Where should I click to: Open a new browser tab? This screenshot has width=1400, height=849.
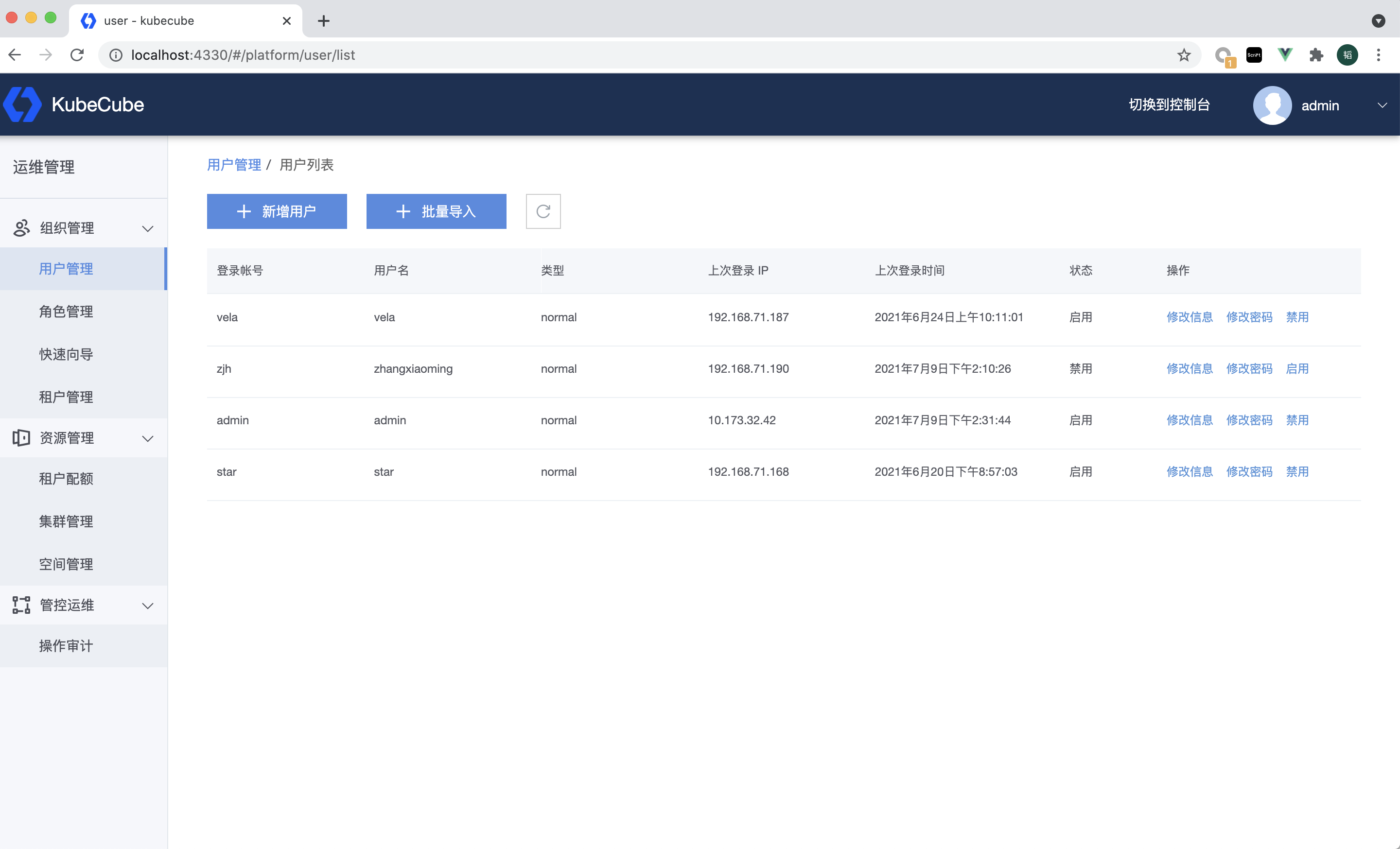pos(324,21)
